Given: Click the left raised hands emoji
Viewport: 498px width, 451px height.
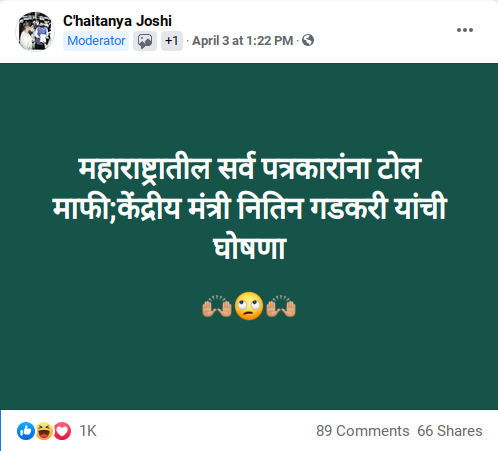Looking at the screenshot, I should 217,306.
